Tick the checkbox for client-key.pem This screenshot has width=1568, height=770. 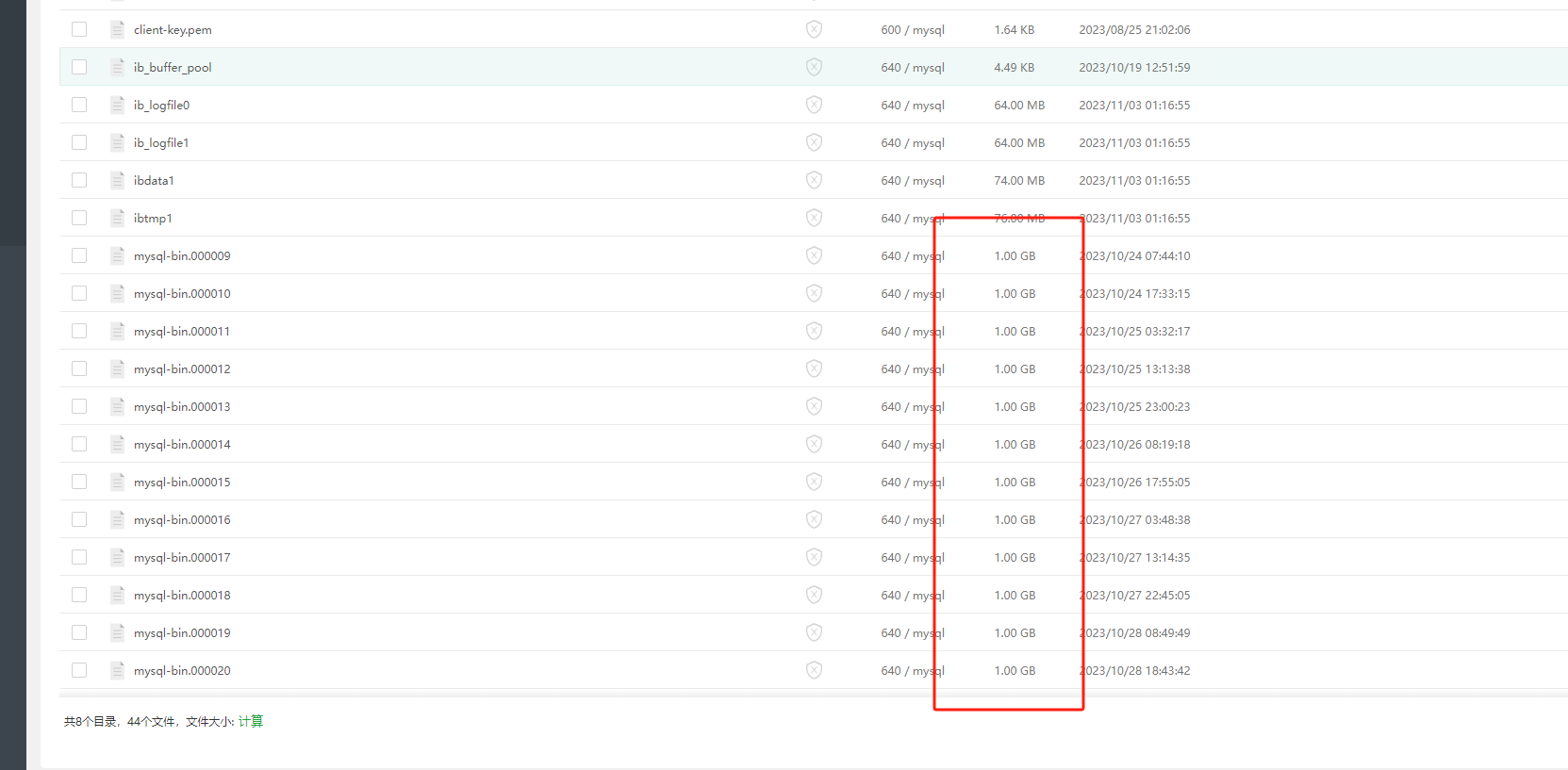79,29
